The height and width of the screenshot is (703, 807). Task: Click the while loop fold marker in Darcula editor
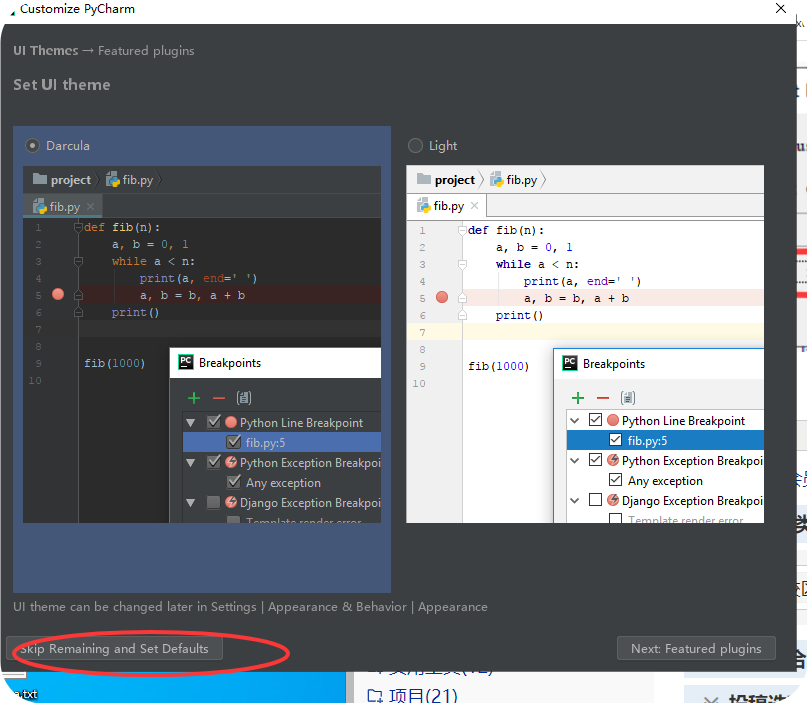tap(78, 261)
